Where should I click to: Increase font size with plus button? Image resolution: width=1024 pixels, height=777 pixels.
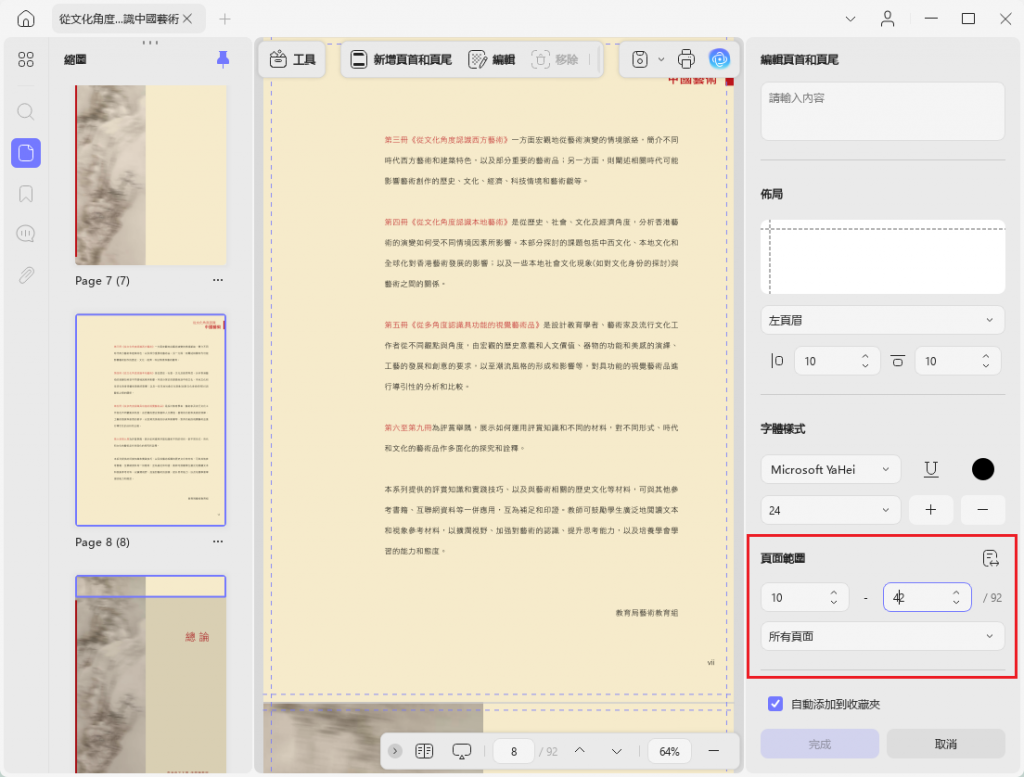point(931,510)
